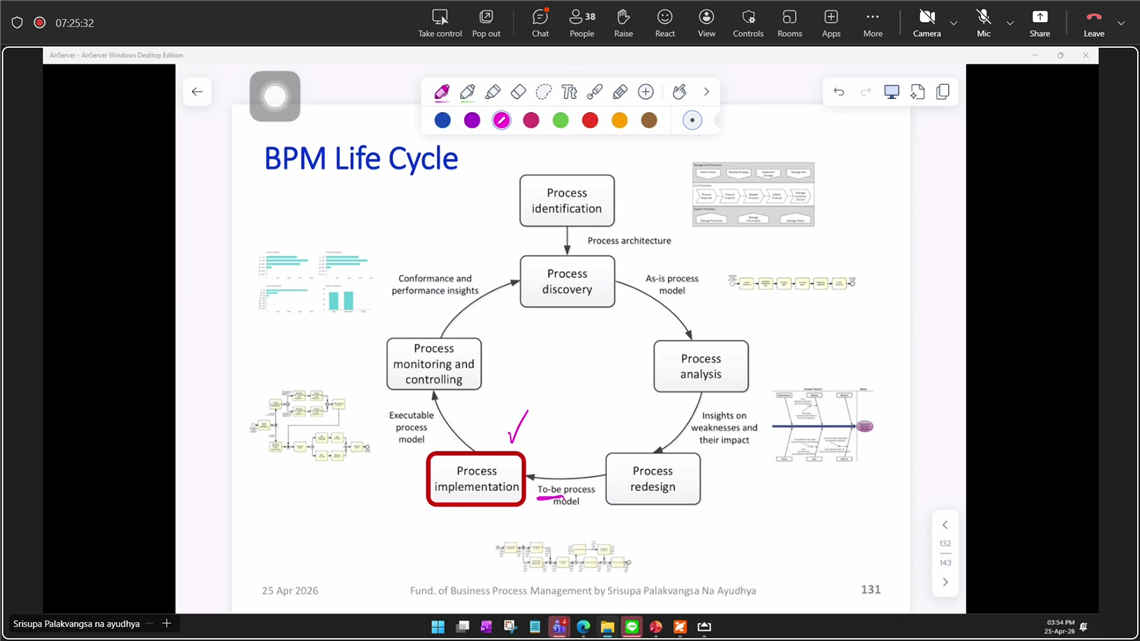Viewport: 1140px width, 641px height.
Task: Select the text tool (Tt)
Action: tap(569, 92)
